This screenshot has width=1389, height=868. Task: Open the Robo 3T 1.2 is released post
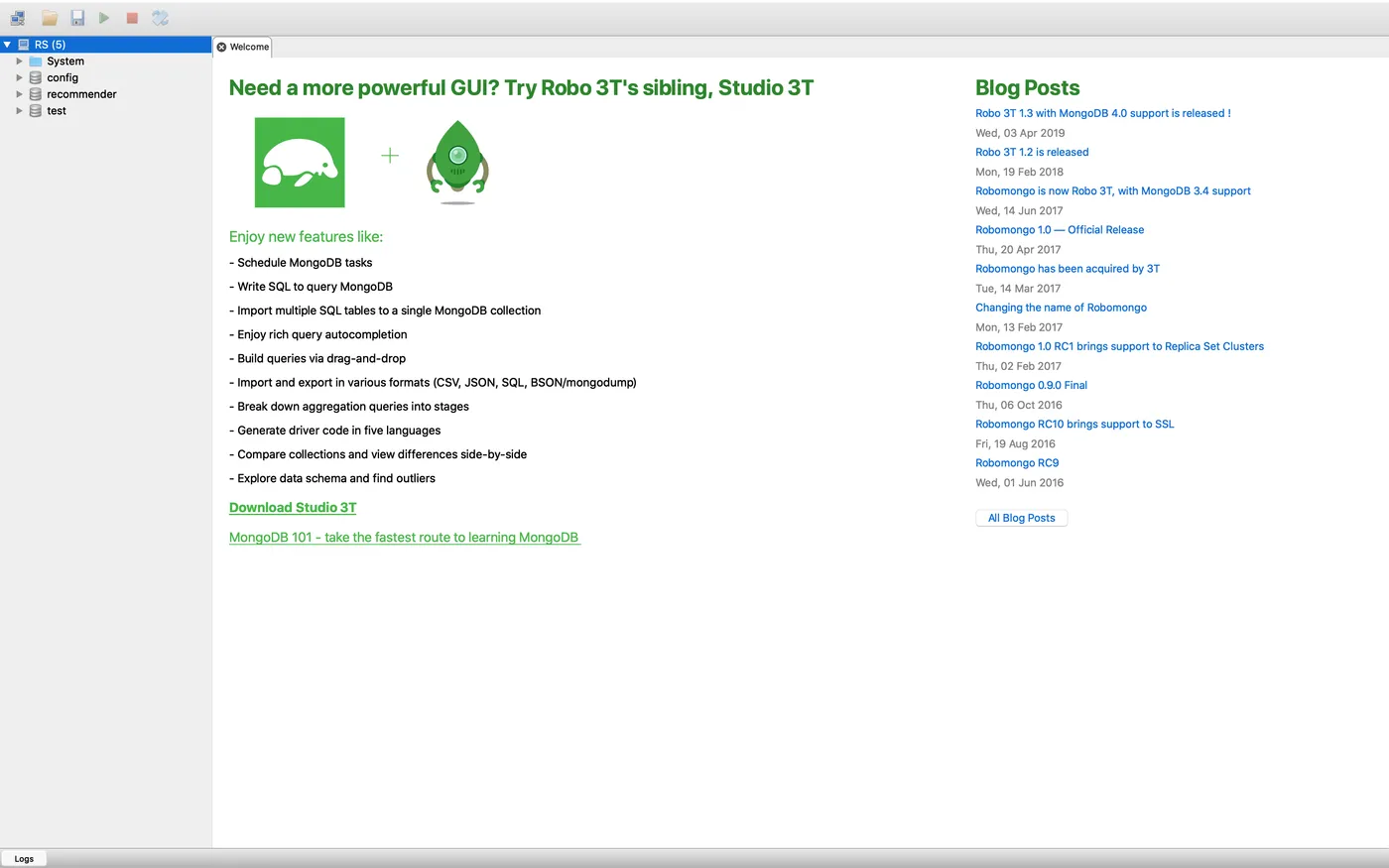point(1032,152)
